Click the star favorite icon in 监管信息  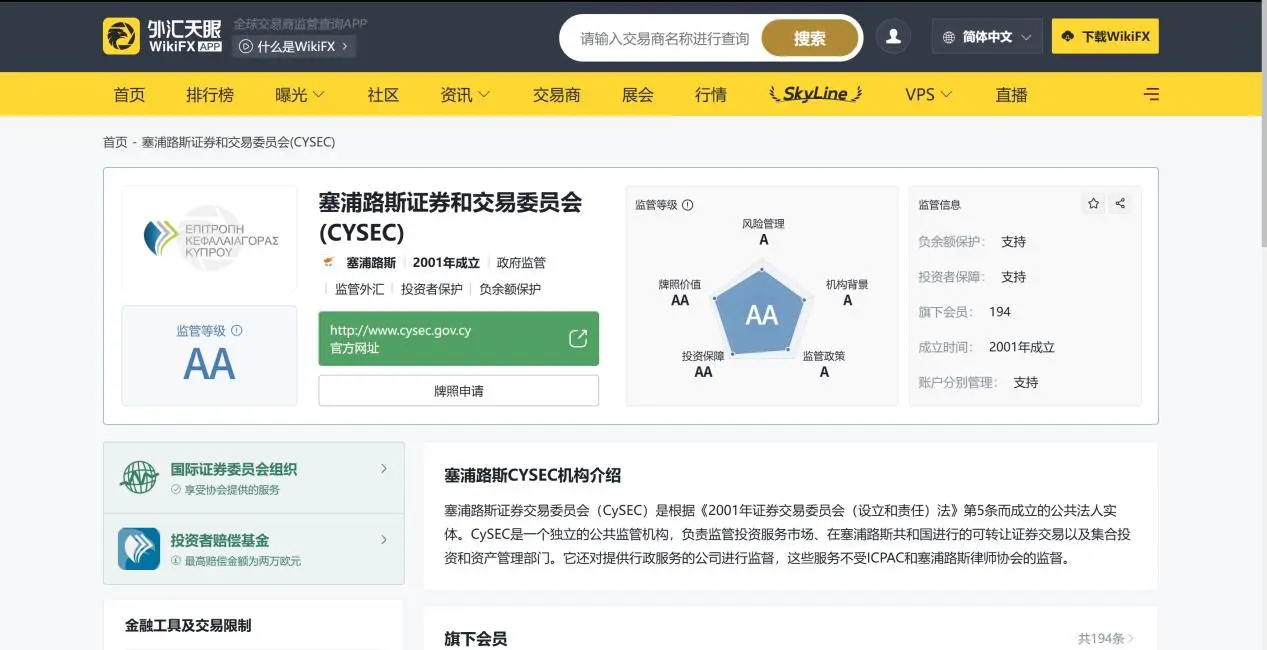(1094, 203)
